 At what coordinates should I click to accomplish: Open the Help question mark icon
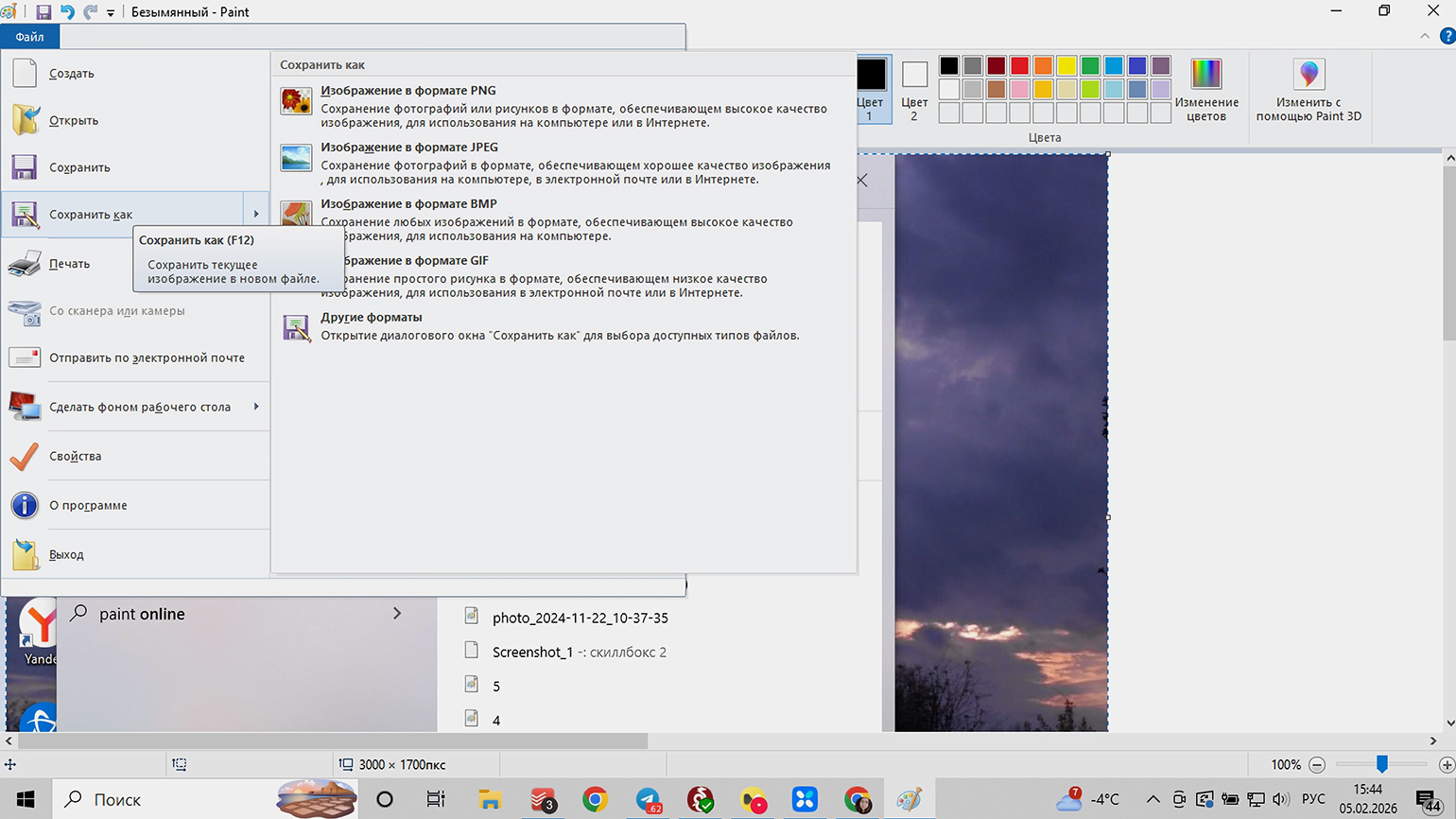tap(1447, 36)
